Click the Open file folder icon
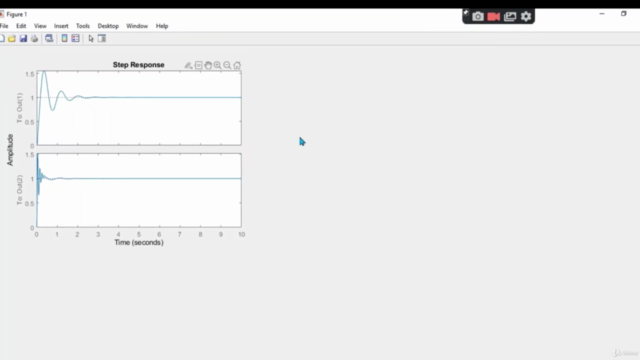This screenshot has height=360, width=640. click(12, 38)
